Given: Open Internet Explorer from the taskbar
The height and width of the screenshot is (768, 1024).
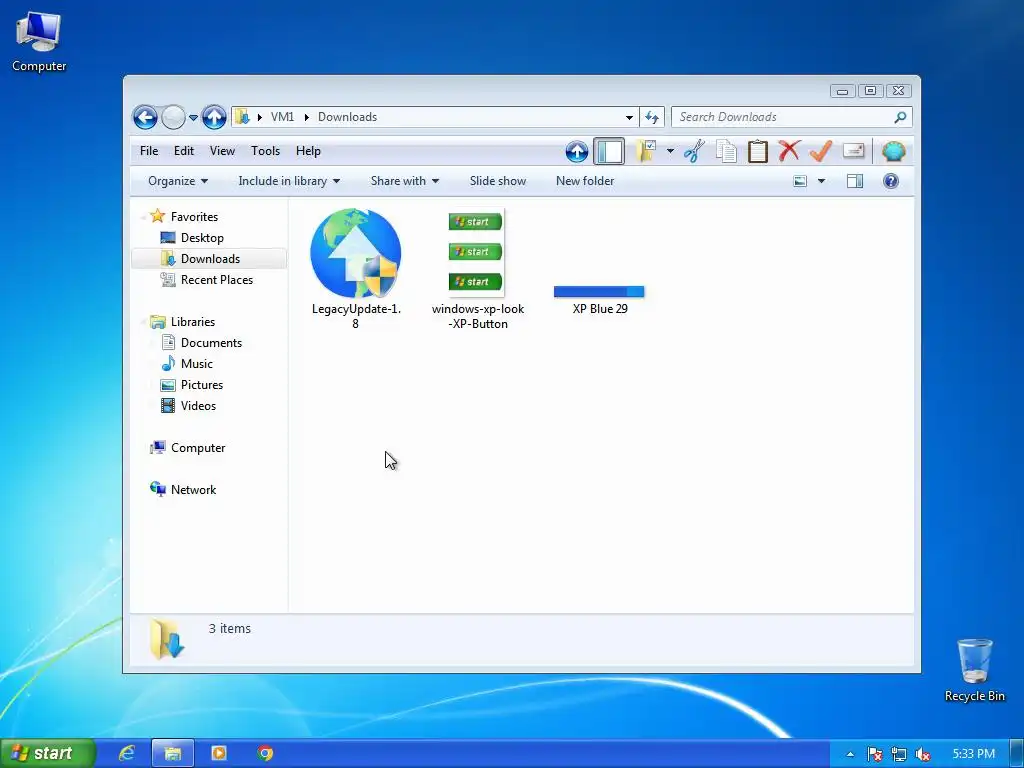Looking at the screenshot, I should (x=126, y=753).
